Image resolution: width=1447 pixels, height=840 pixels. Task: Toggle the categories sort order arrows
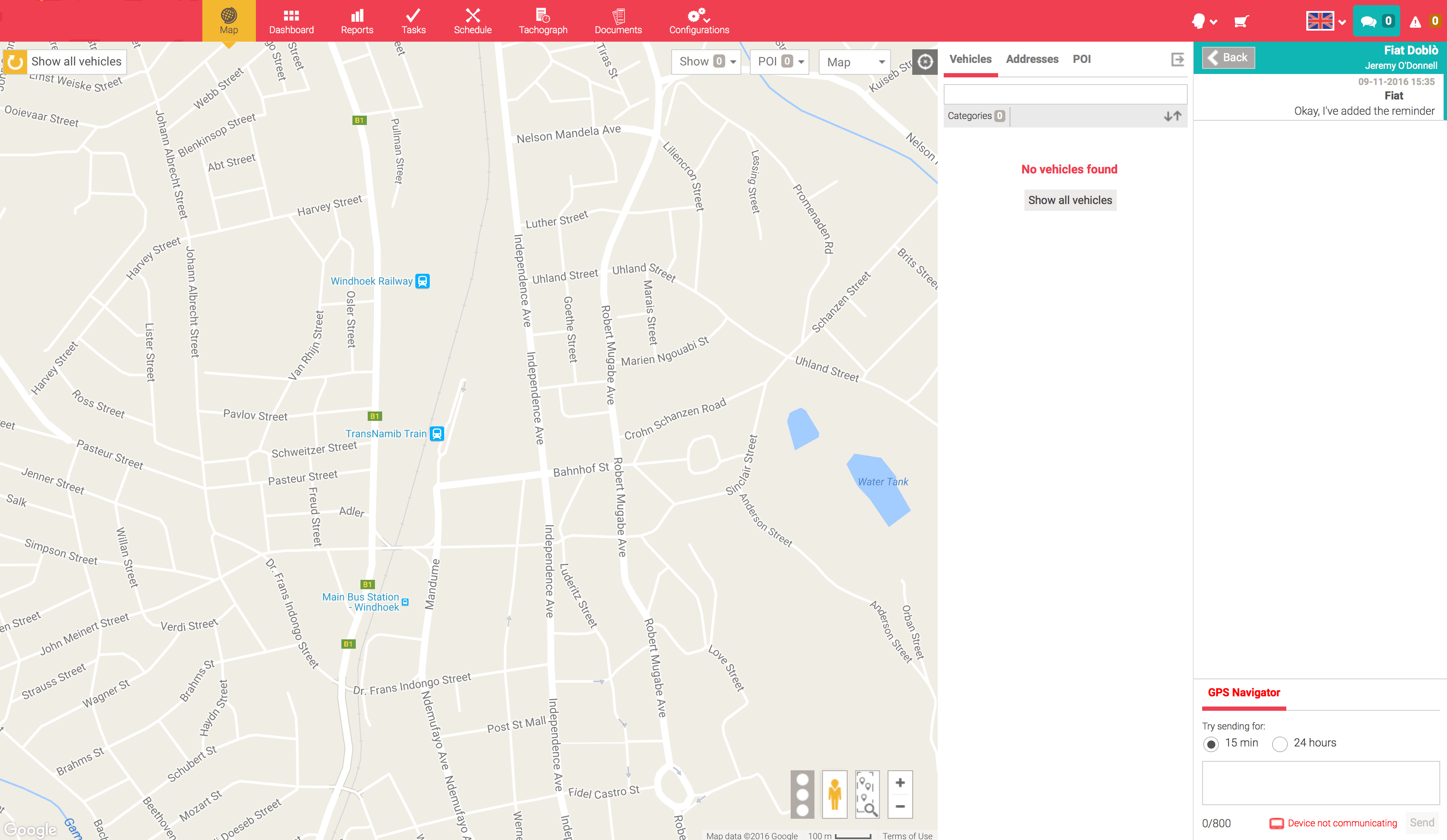pyautogui.click(x=1172, y=116)
